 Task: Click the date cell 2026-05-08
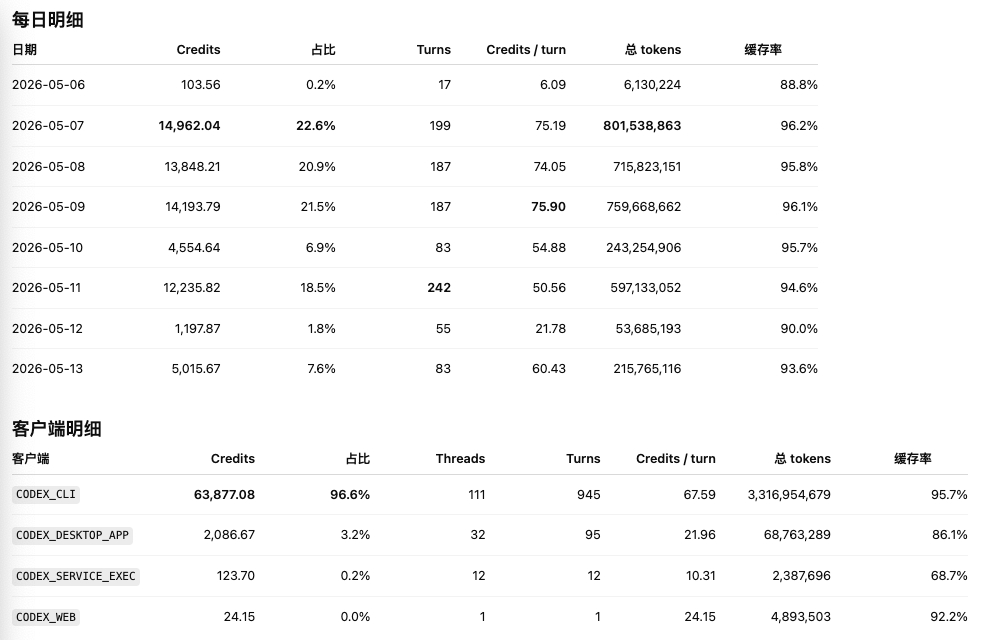click(48, 166)
